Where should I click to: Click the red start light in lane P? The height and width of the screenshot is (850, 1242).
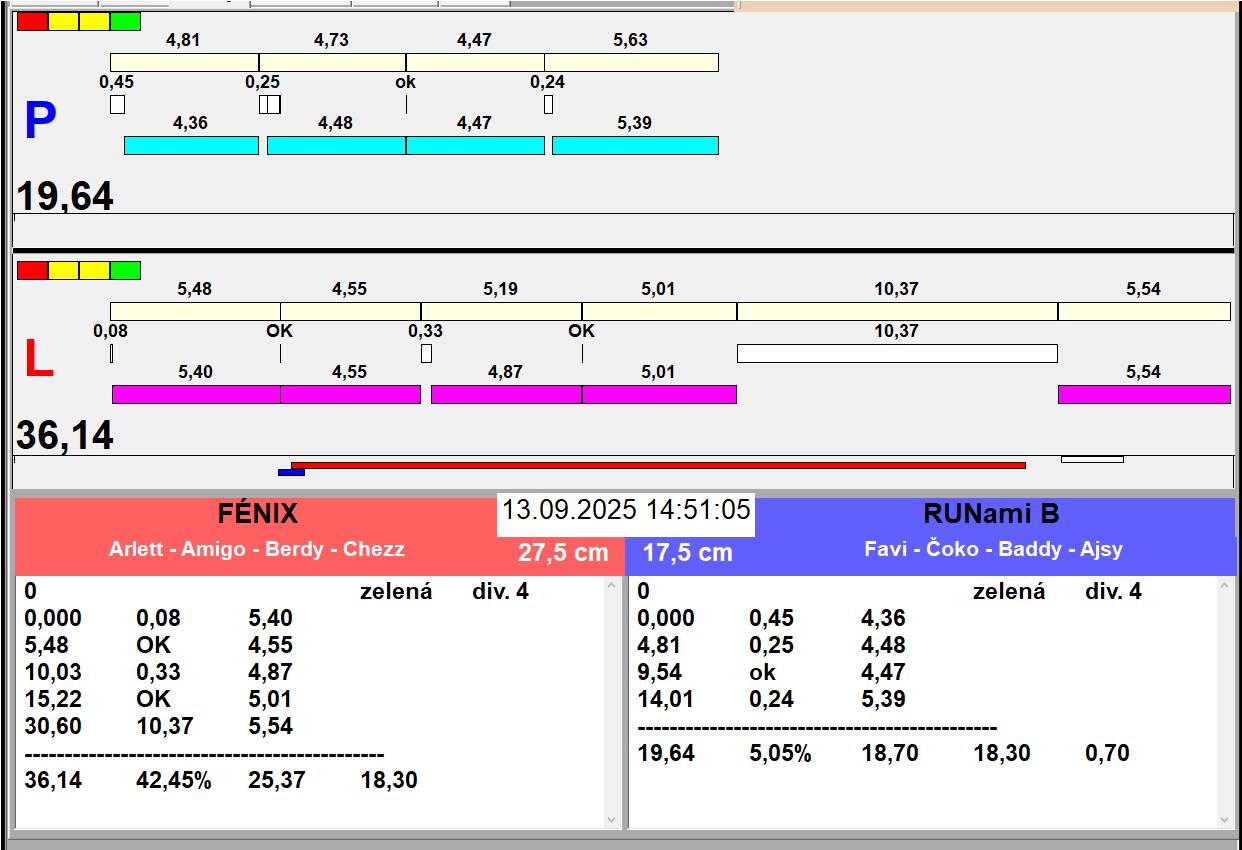coord(32,22)
